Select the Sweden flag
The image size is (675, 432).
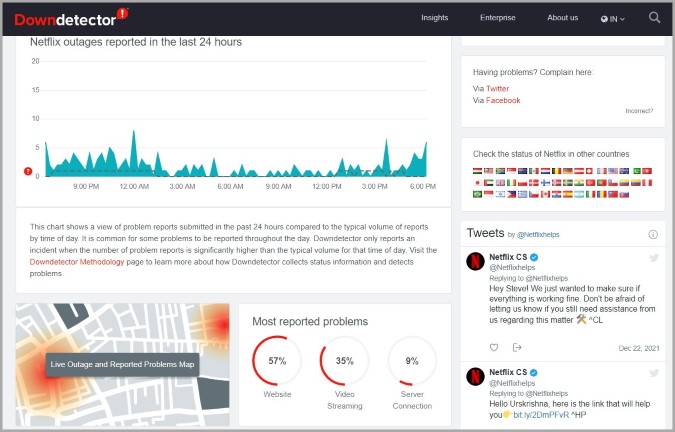point(568,183)
